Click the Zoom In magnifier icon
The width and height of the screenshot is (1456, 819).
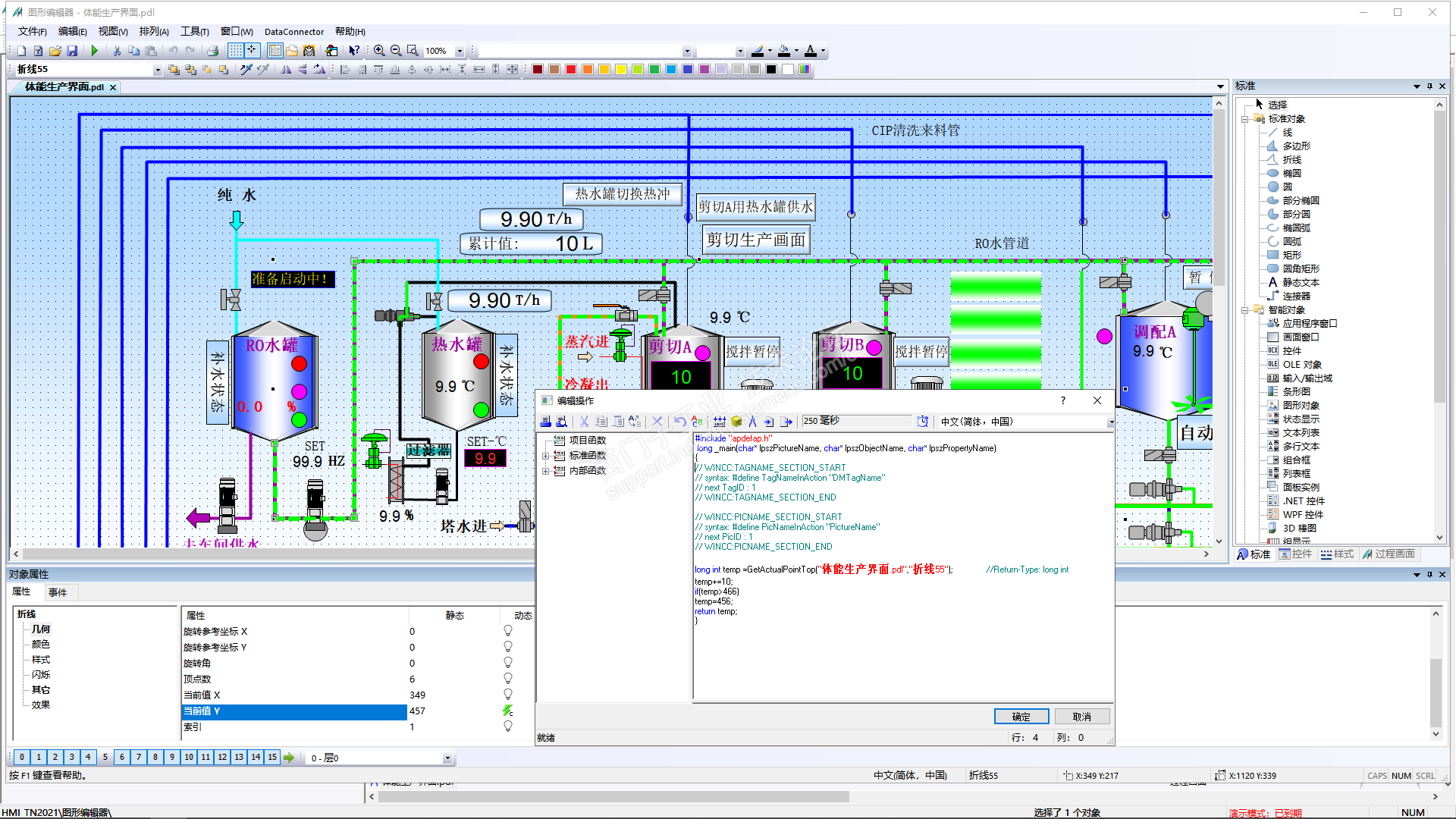point(379,51)
